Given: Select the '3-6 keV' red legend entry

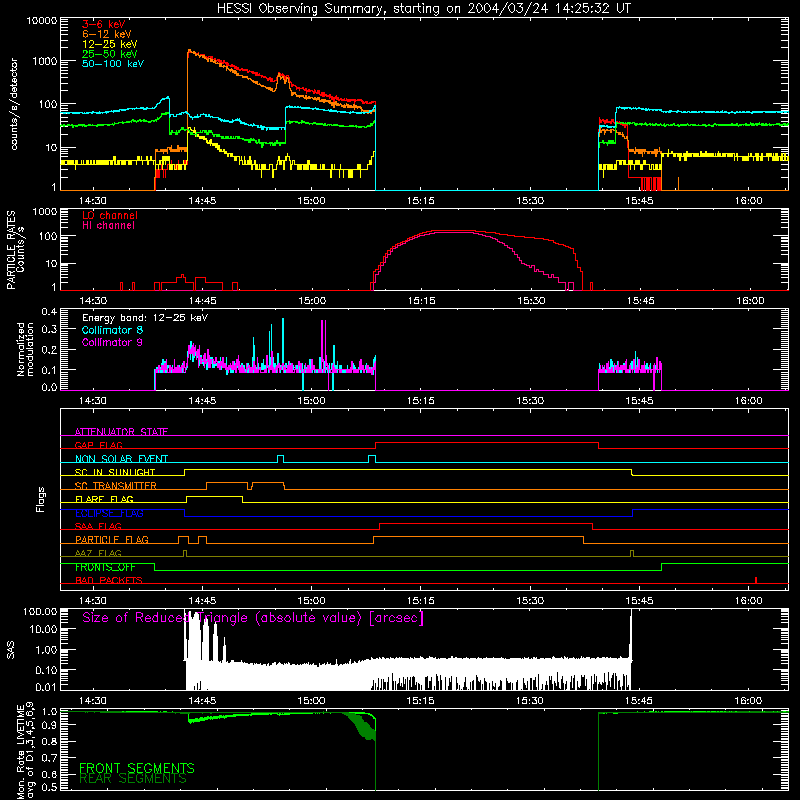Looking at the screenshot, I should (x=104, y=24).
